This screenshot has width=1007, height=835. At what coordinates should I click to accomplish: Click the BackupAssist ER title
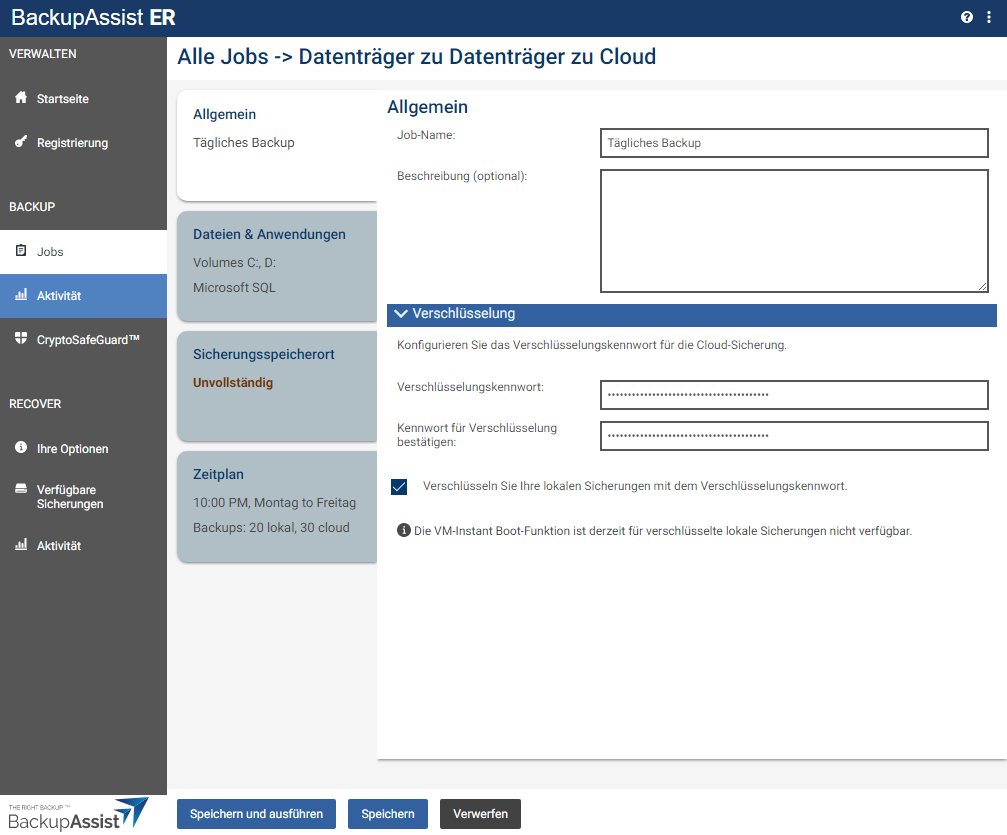click(93, 17)
